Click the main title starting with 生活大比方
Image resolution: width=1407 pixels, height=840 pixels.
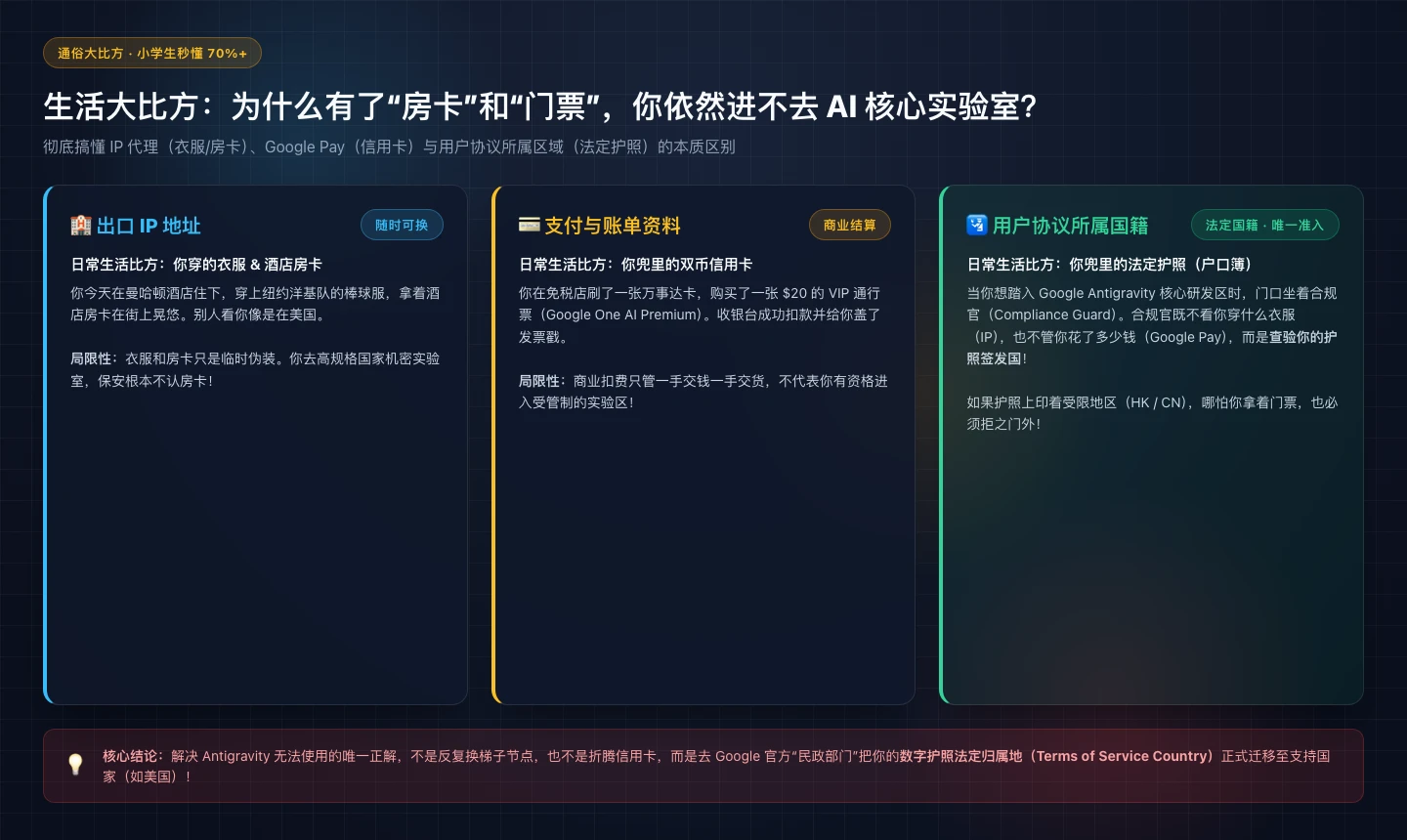coord(540,106)
